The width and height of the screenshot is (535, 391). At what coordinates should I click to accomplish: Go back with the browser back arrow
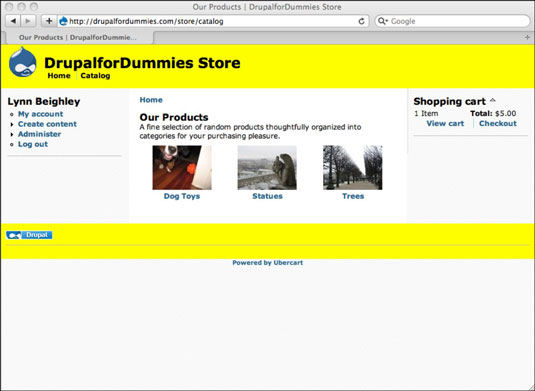[x=13, y=21]
